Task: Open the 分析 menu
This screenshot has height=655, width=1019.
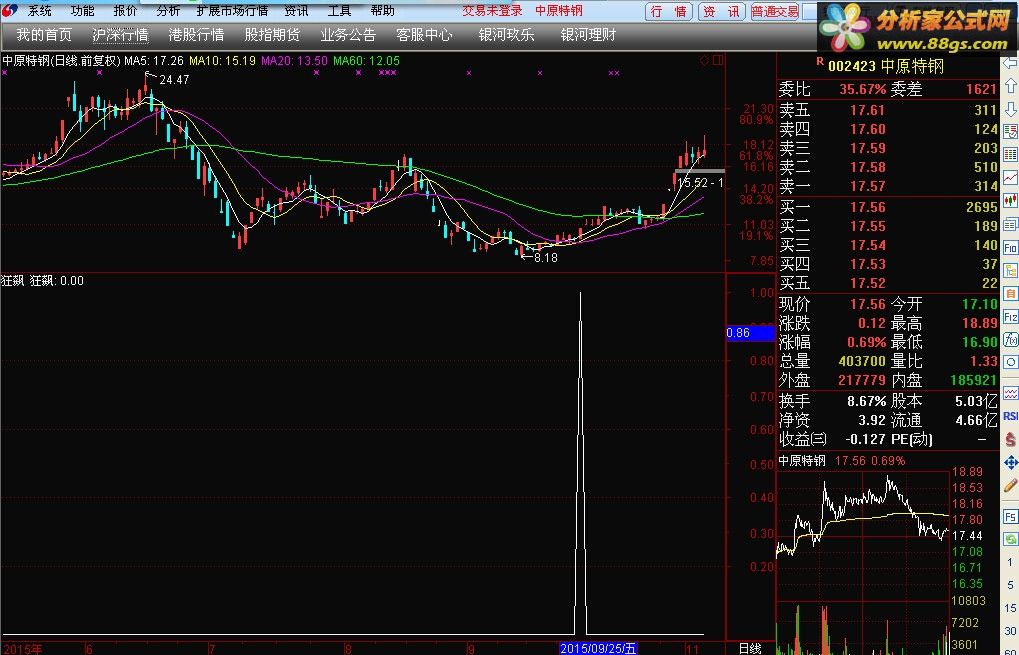Action: point(168,11)
